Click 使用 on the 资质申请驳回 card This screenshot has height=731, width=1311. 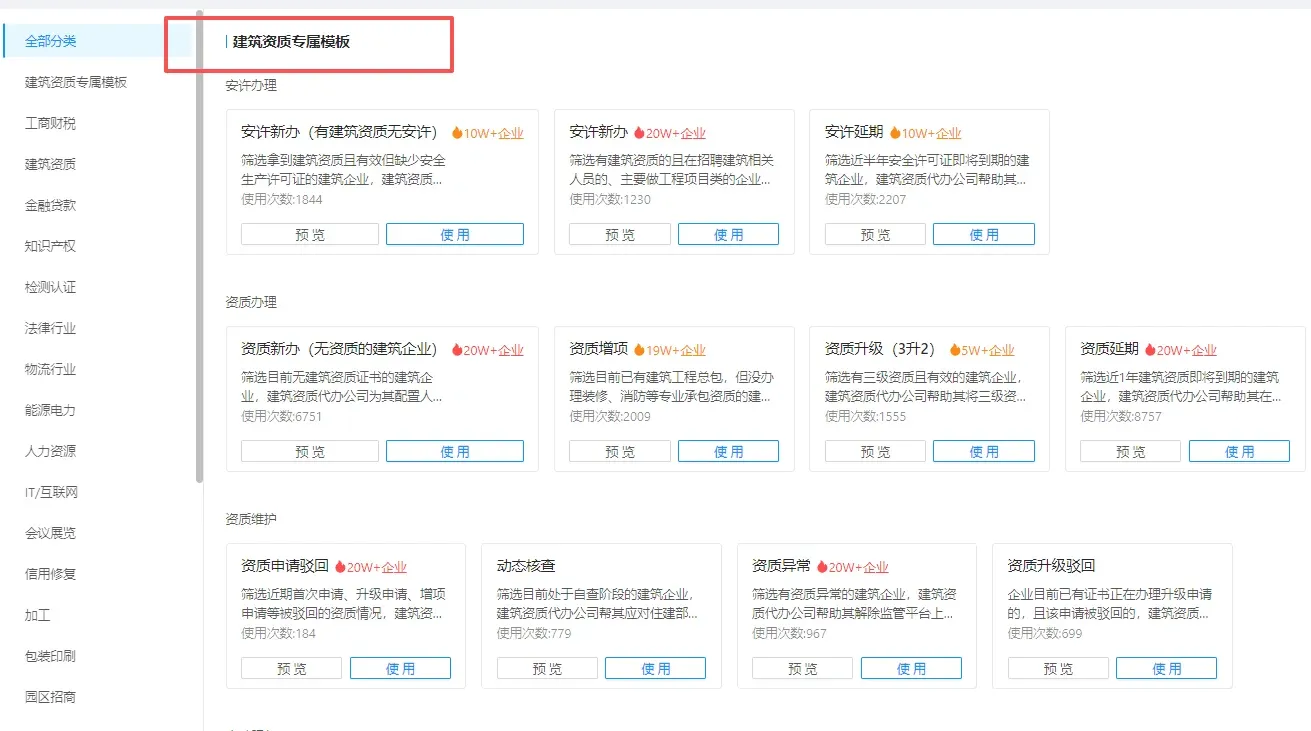(x=400, y=668)
